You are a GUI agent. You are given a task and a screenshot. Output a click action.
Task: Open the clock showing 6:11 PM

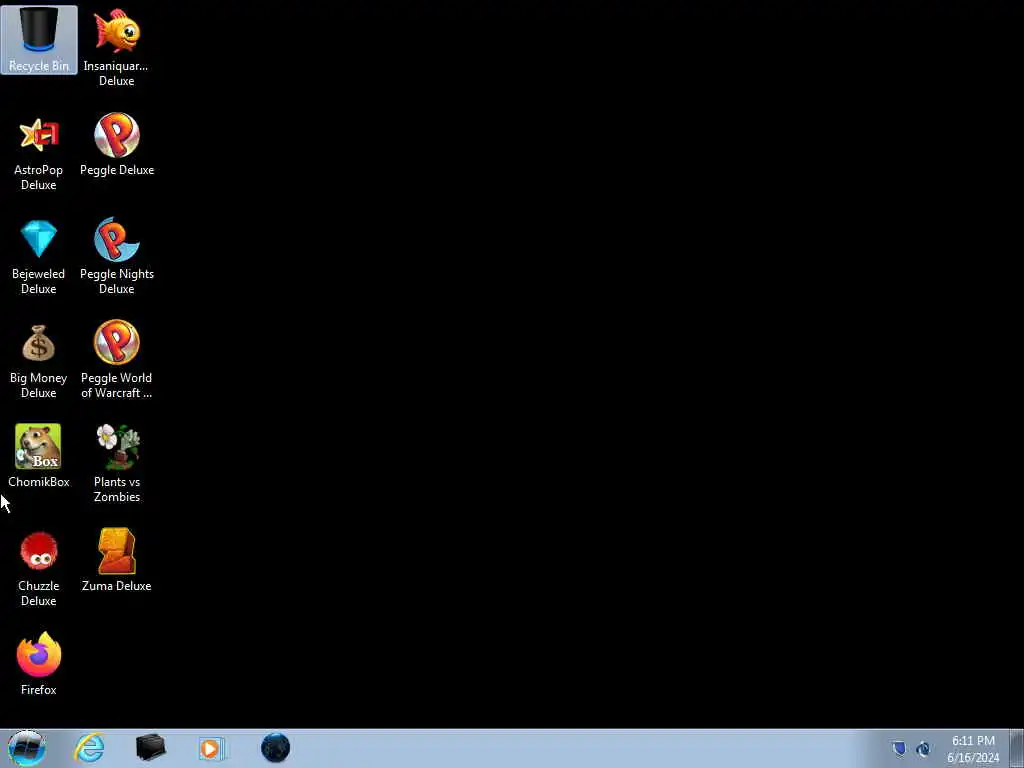pos(973,749)
